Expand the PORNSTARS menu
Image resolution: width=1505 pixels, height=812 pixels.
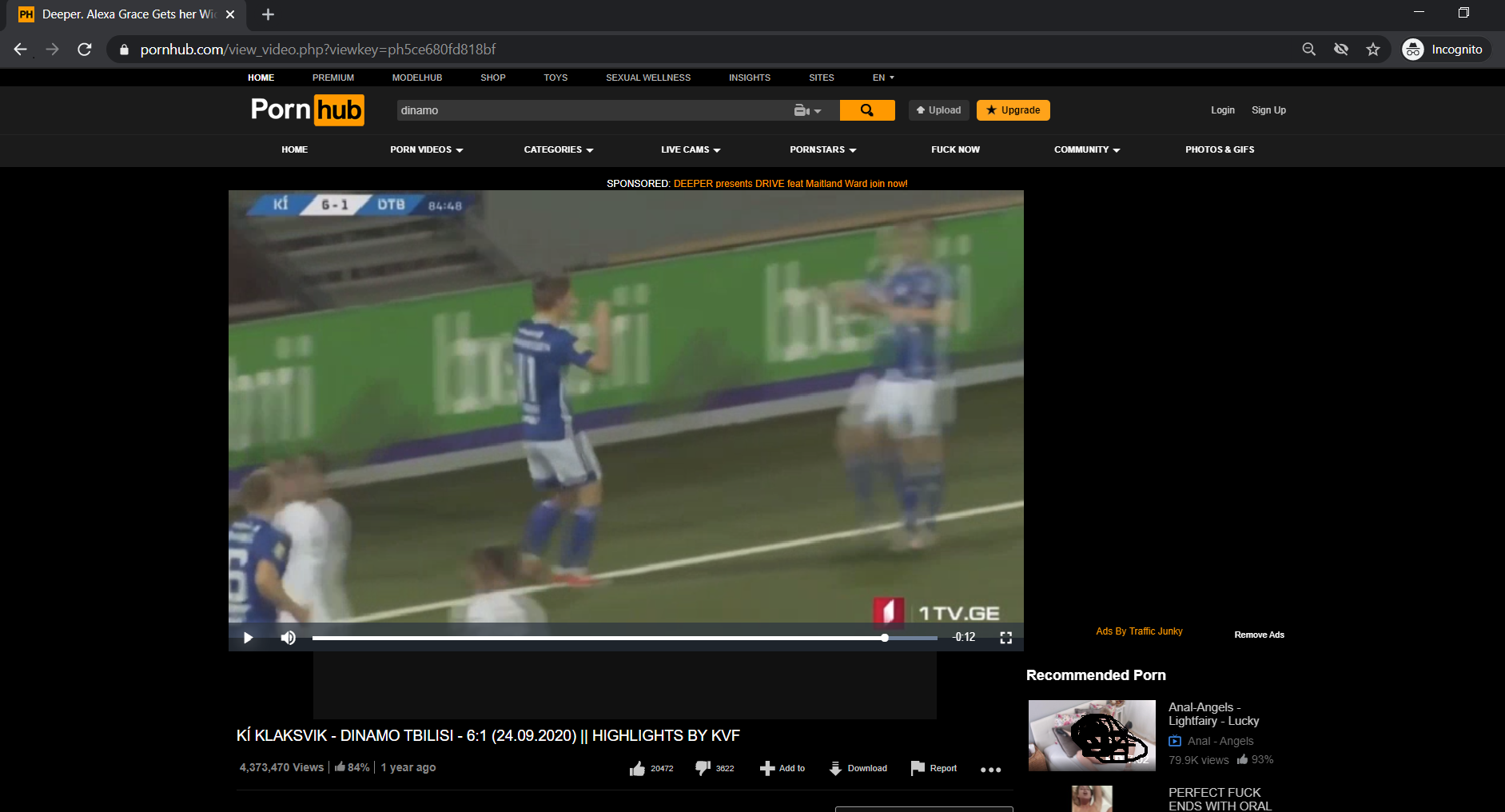coord(823,149)
